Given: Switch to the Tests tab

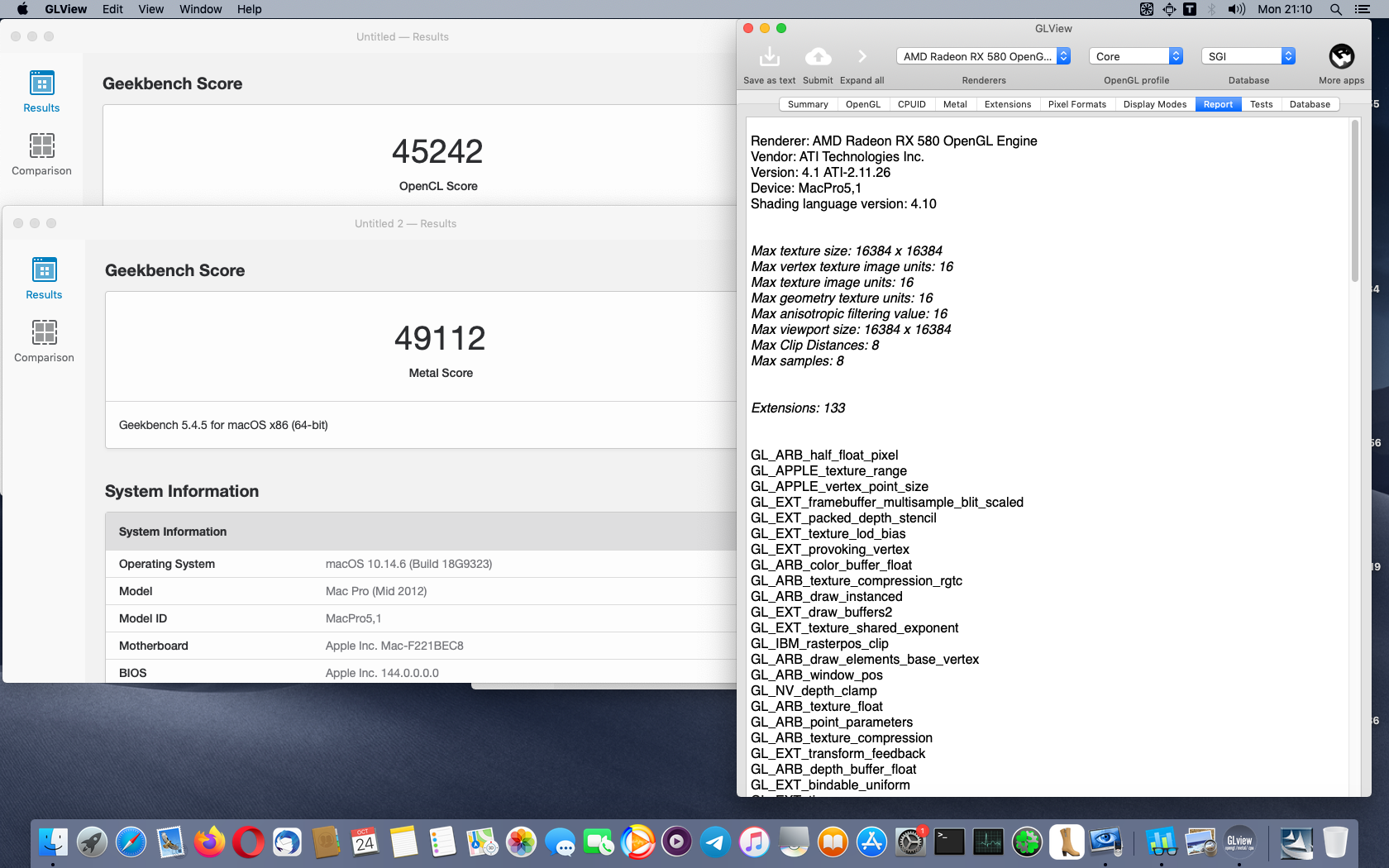Looking at the screenshot, I should 1262,104.
